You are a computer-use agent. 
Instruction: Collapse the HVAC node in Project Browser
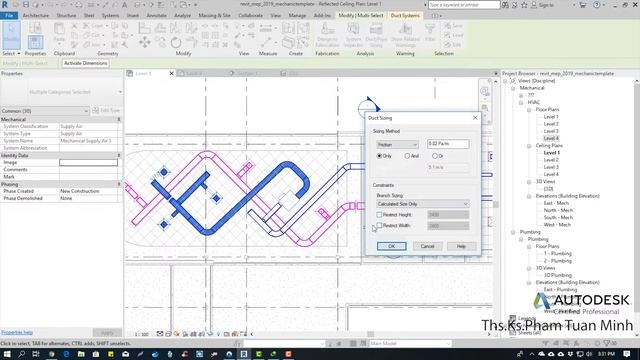521,102
